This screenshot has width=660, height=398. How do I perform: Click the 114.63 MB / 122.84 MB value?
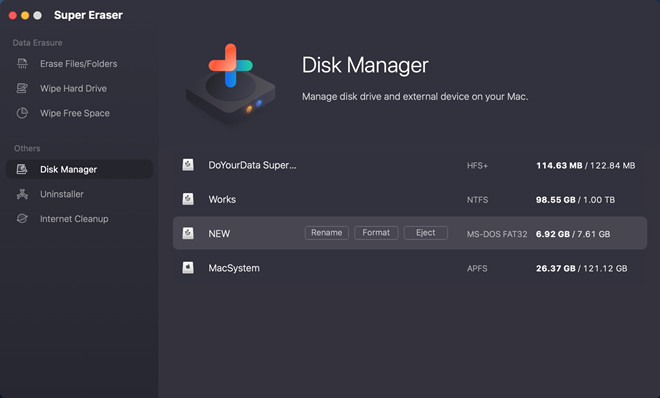tap(585, 165)
